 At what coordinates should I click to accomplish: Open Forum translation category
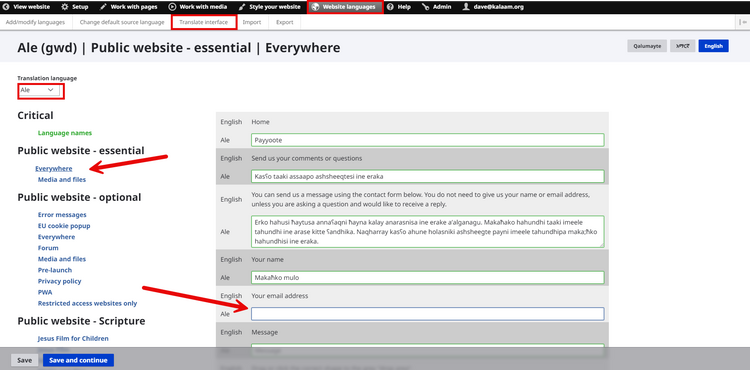point(48,248)
